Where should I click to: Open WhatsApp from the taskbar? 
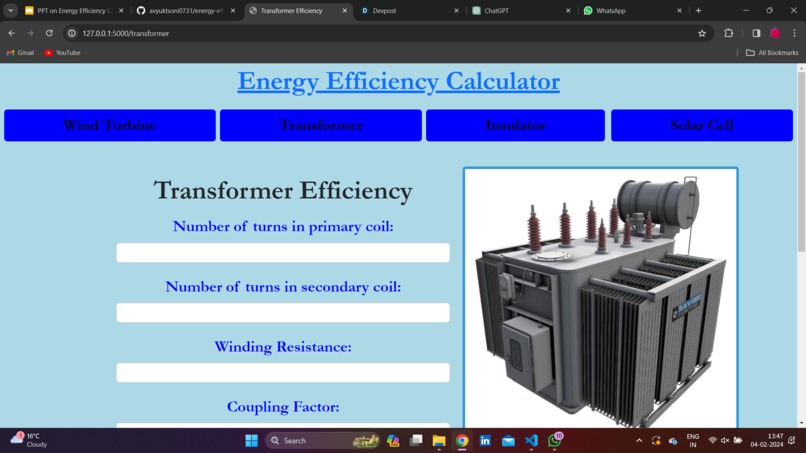coord(555,441)
